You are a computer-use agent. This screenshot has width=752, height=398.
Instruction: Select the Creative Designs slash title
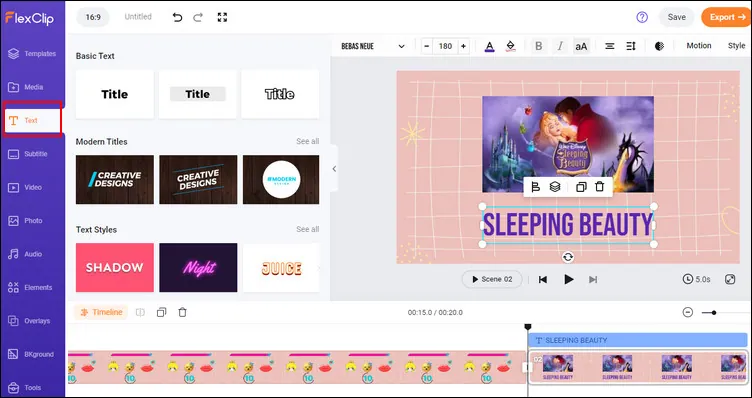(115, 179)
